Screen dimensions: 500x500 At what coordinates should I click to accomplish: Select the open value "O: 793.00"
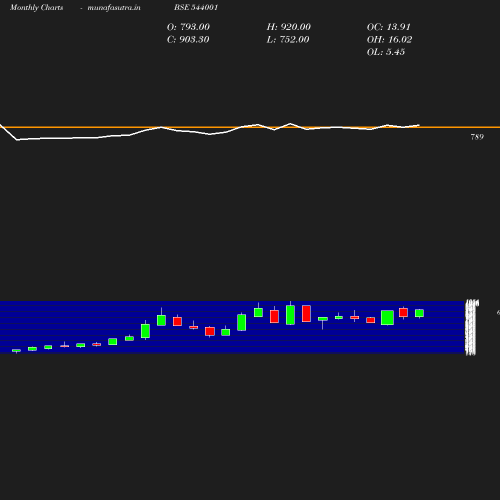[188, 27]
